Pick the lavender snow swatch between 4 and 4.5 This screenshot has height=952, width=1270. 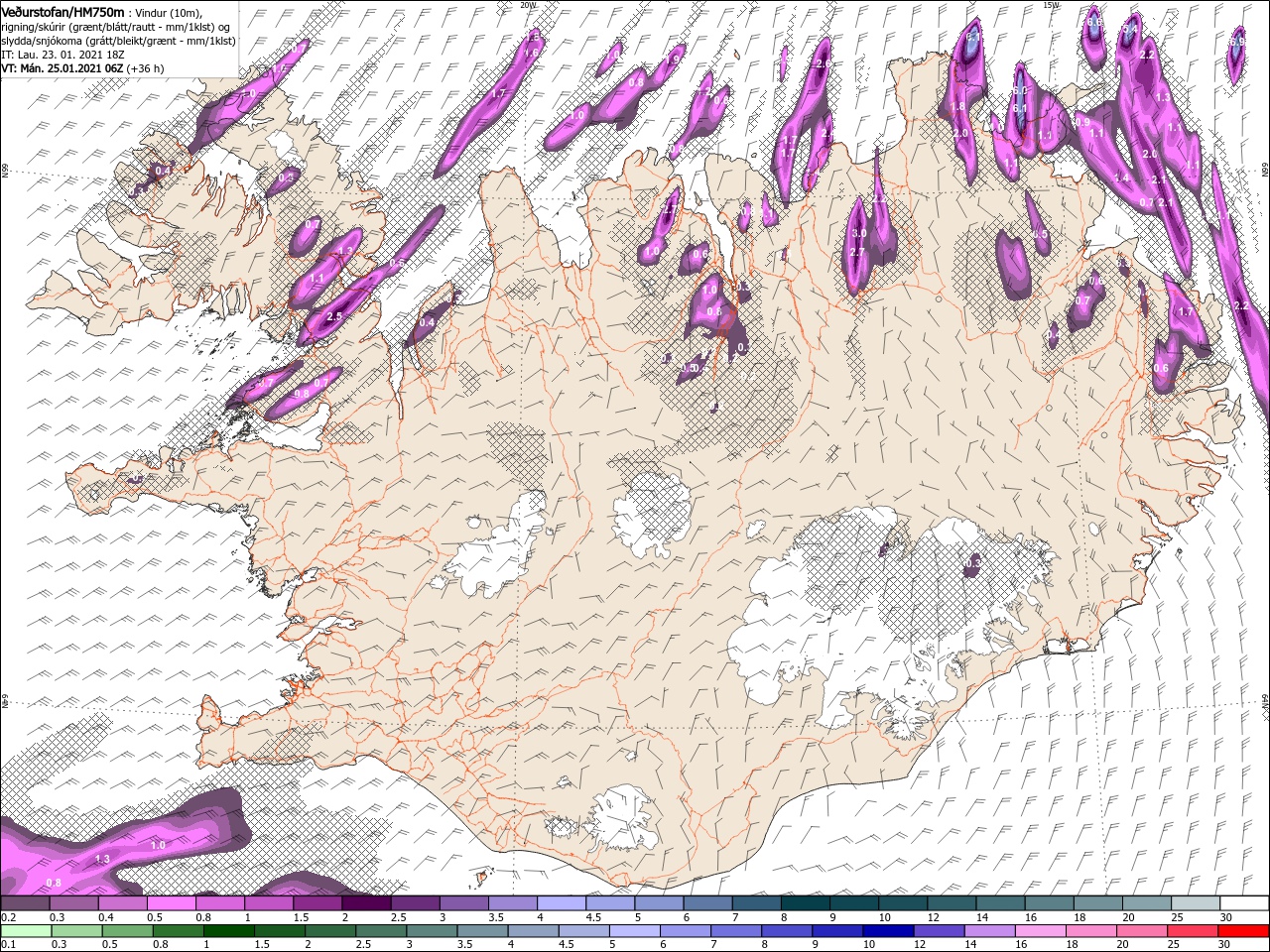[x=562, y=903]
